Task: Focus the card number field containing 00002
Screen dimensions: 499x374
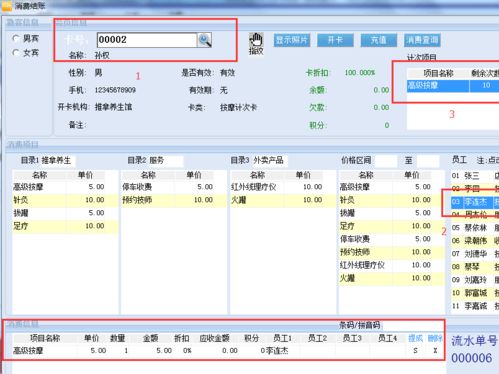Action: (x=147, y=40)
